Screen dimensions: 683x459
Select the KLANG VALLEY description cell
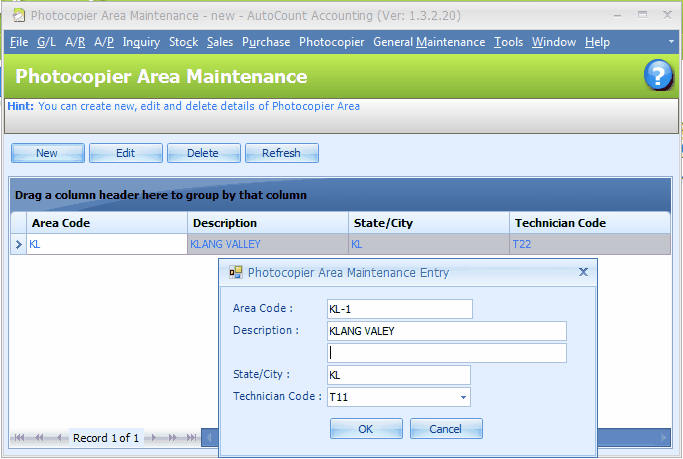(268, 244)
